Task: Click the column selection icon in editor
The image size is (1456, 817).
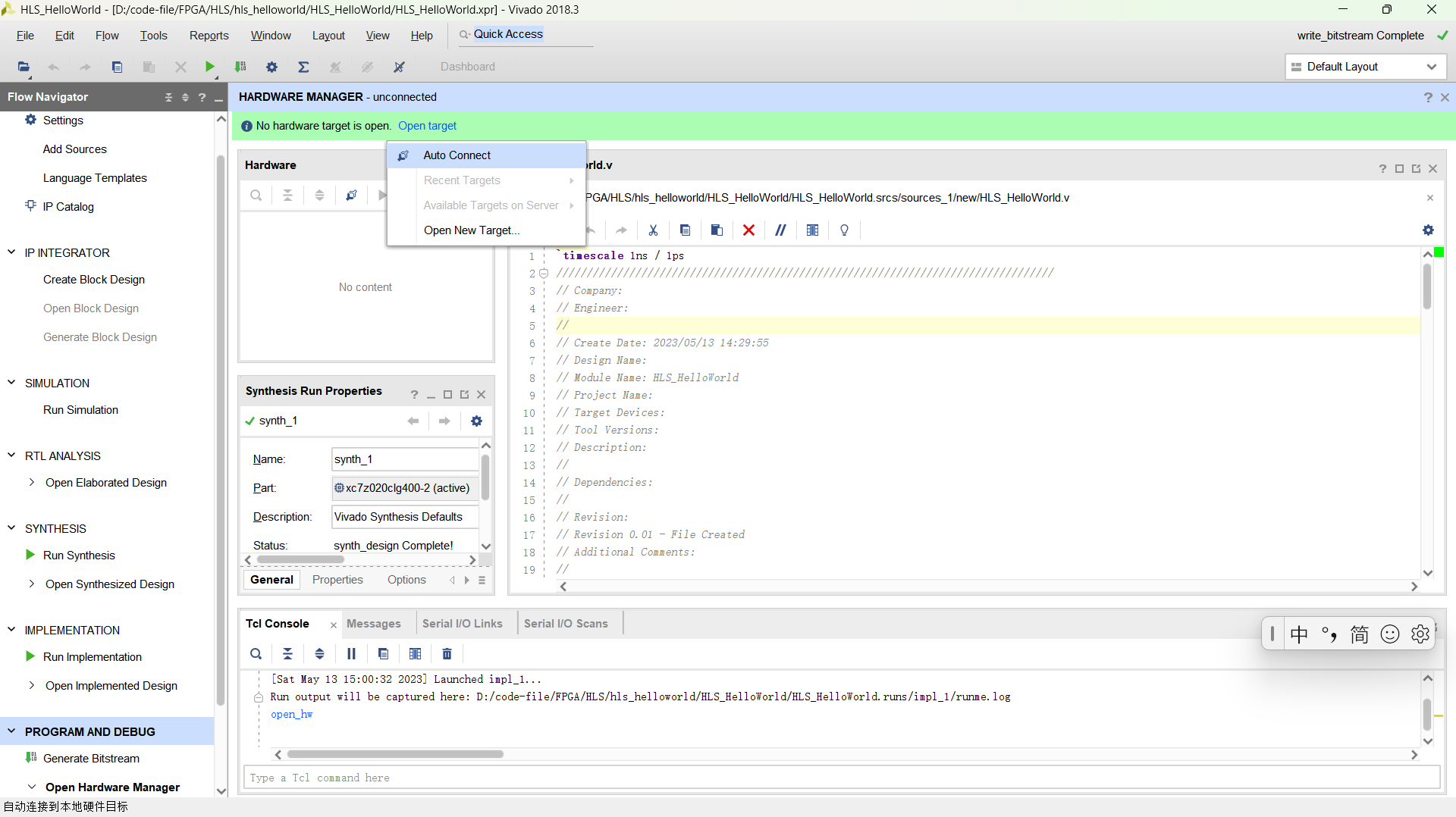Action: tap(812, 230)
